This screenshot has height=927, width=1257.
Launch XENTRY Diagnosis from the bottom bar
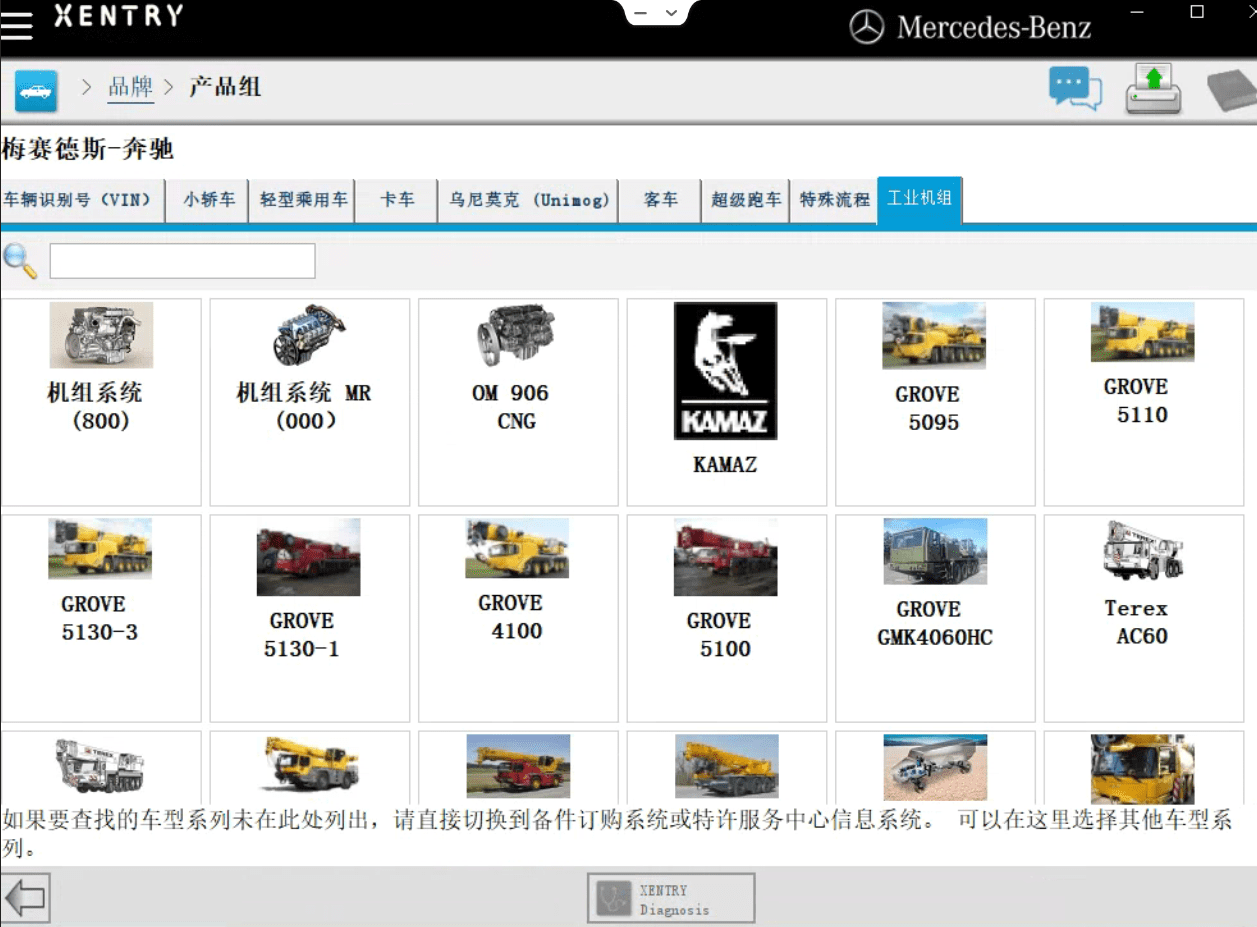point(670,897)
